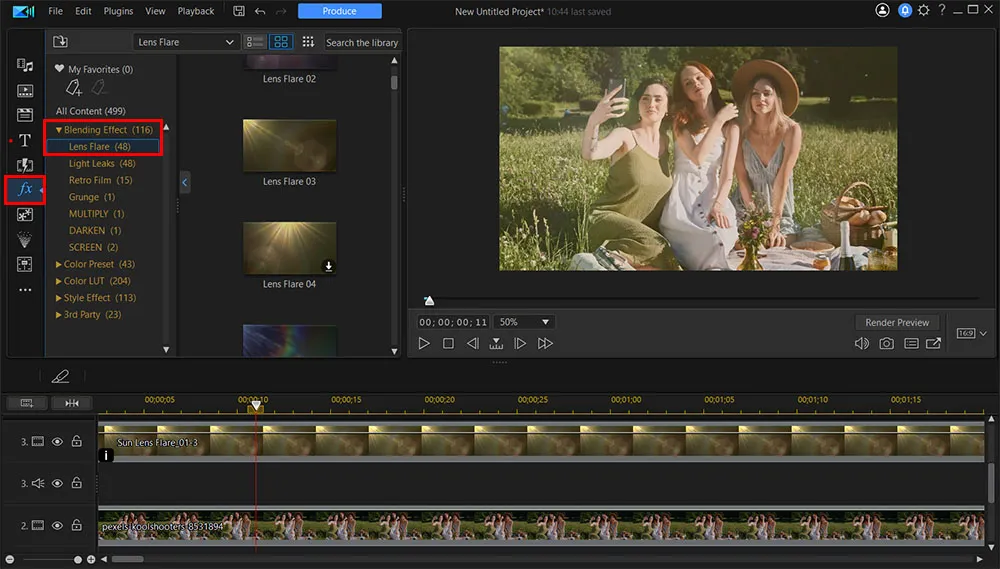Click the Render Preview button

(897, 322)
